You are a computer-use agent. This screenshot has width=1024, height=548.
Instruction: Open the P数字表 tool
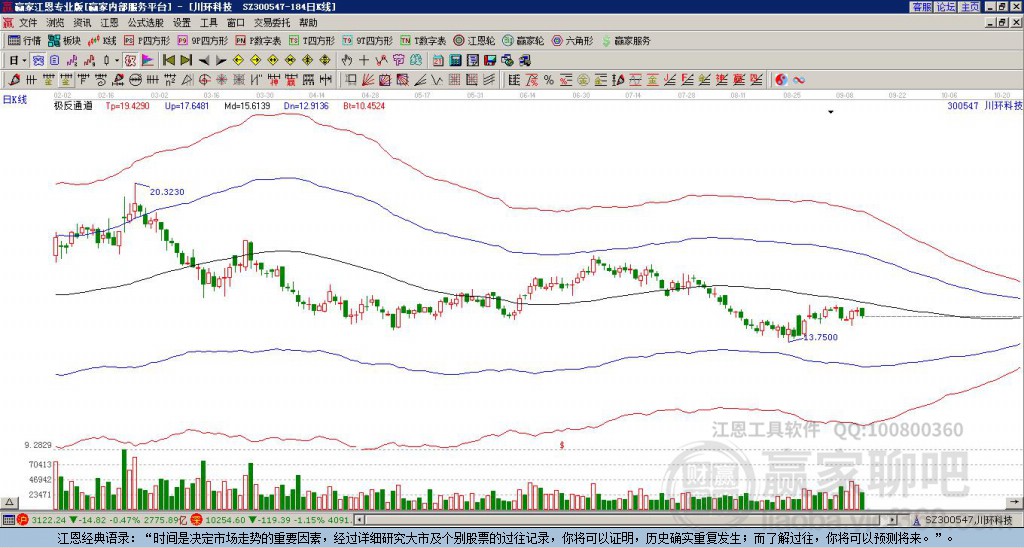pyautogui.click(x=258, y=40)
